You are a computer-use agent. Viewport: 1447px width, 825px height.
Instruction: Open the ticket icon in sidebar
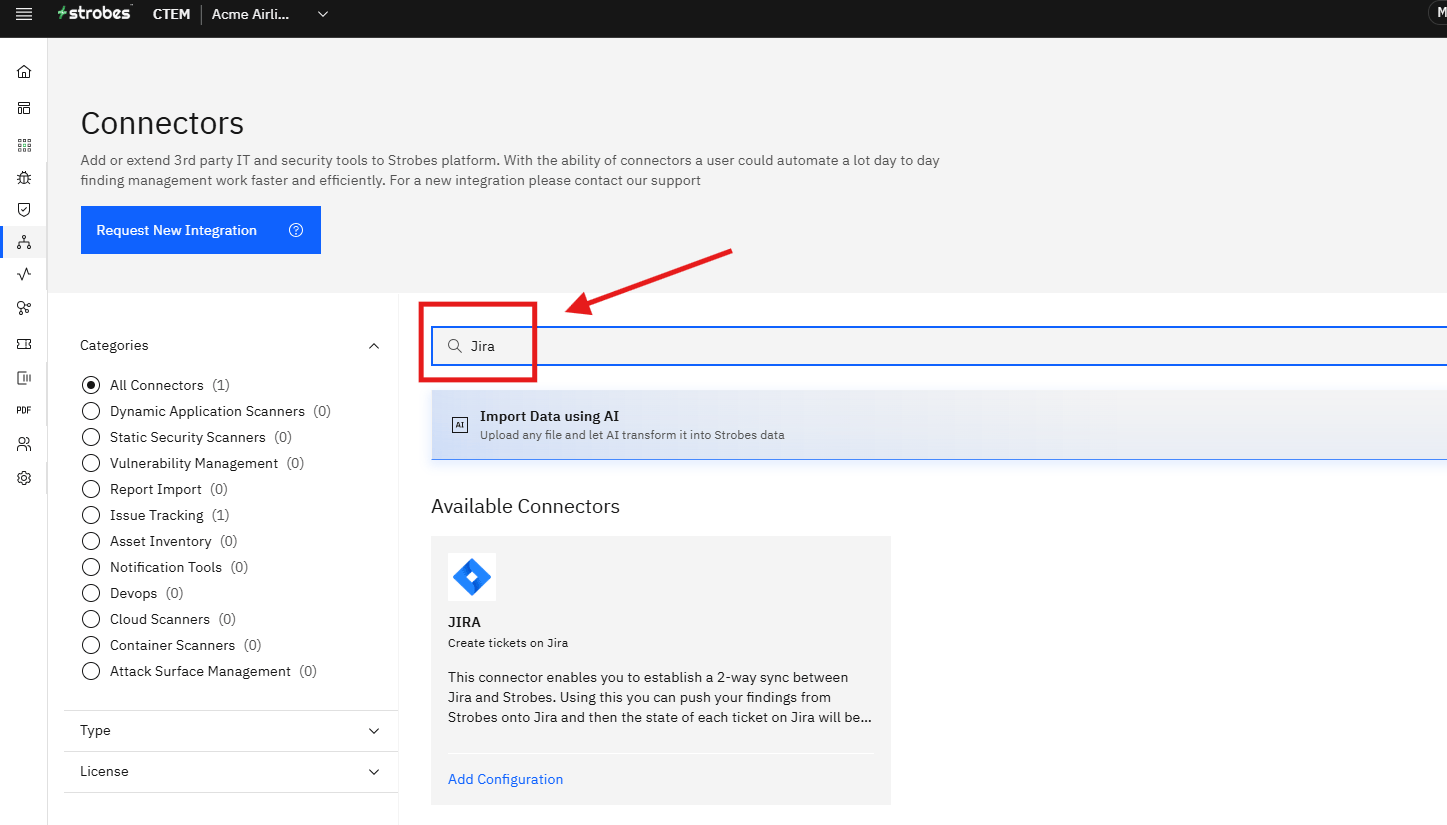24,343
